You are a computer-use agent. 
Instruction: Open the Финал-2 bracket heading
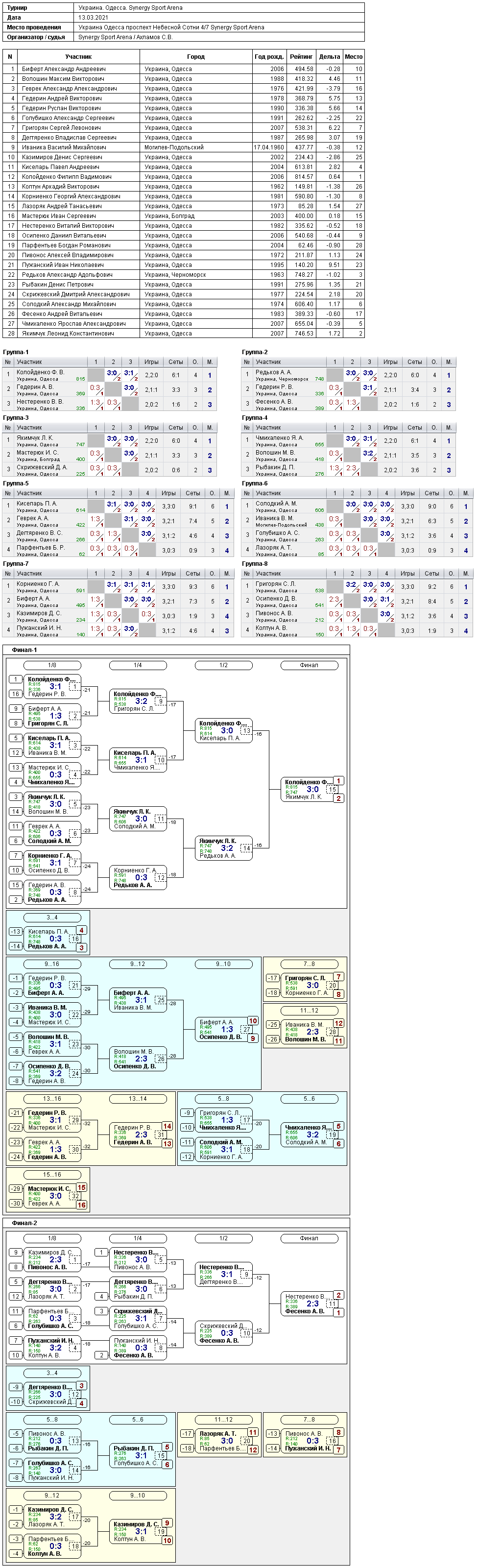[24, 1222]
